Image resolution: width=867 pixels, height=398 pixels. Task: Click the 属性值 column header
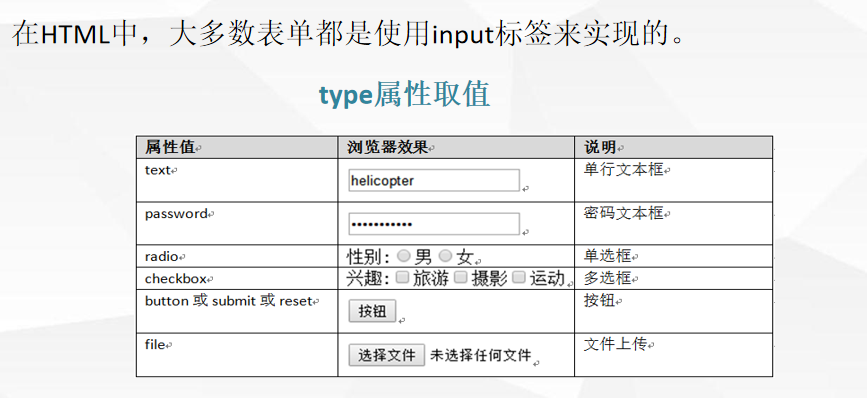(237, 147)
